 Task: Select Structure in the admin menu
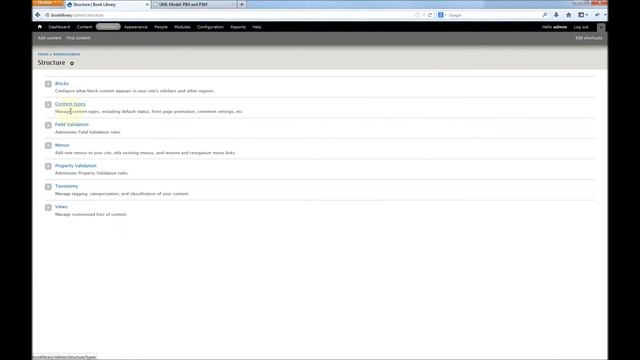click(x=108, y=27)
